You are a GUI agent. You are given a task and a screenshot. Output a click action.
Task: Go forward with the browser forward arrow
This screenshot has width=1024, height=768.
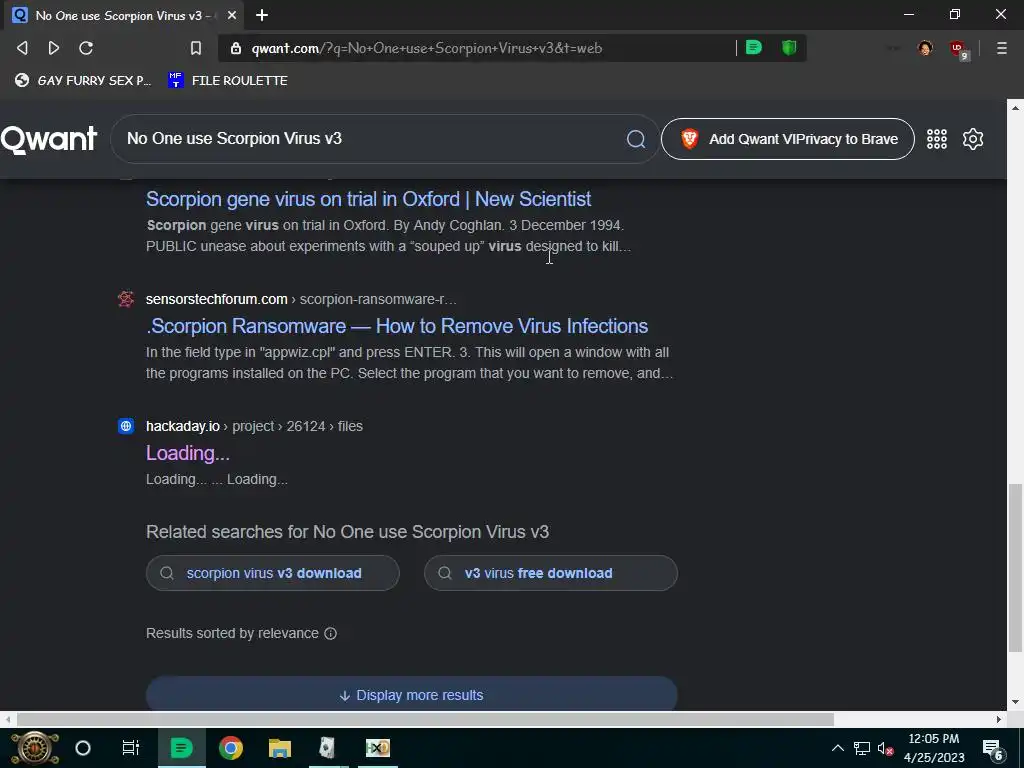coord(54,48)
